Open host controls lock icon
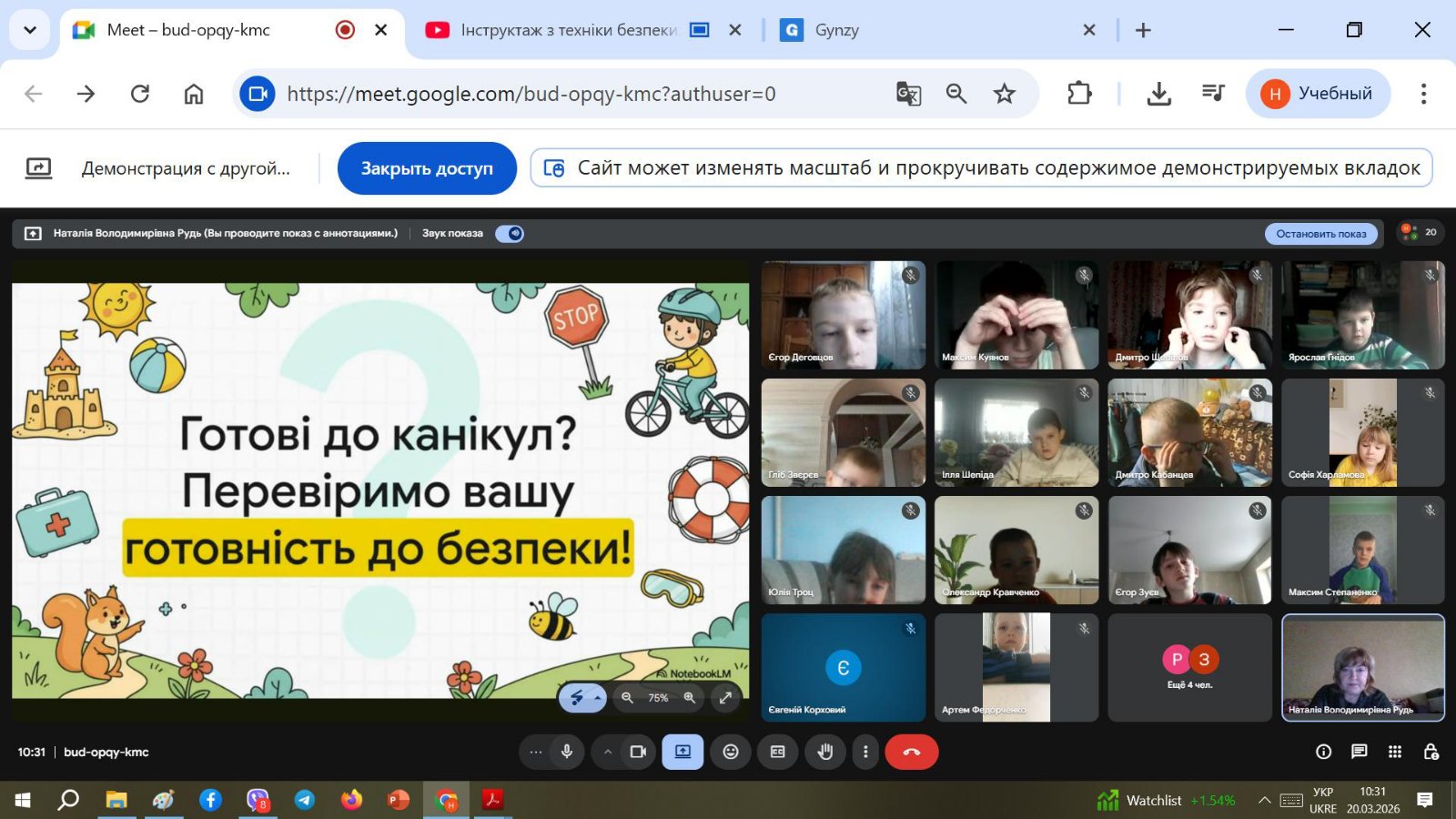The image size is (1456, 819). (x=1431, y=752)
